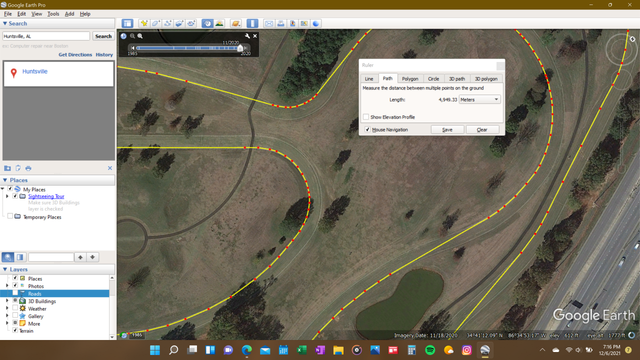Click the historical imagery timeline track
640x360 pixels.
[188, 48]
